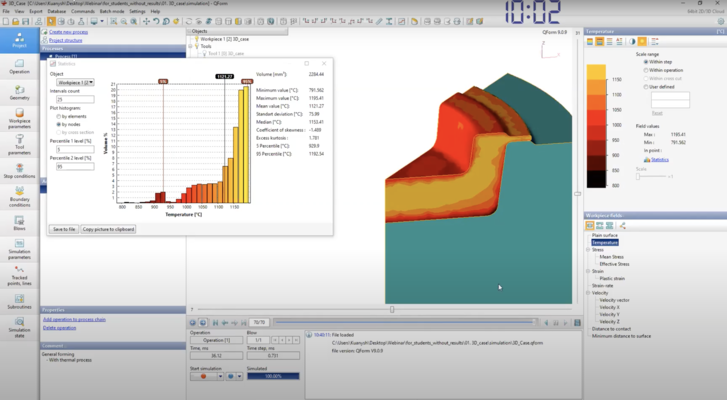Click Add operation to process chain
727x400 pixels.
[x=74, y=319]
